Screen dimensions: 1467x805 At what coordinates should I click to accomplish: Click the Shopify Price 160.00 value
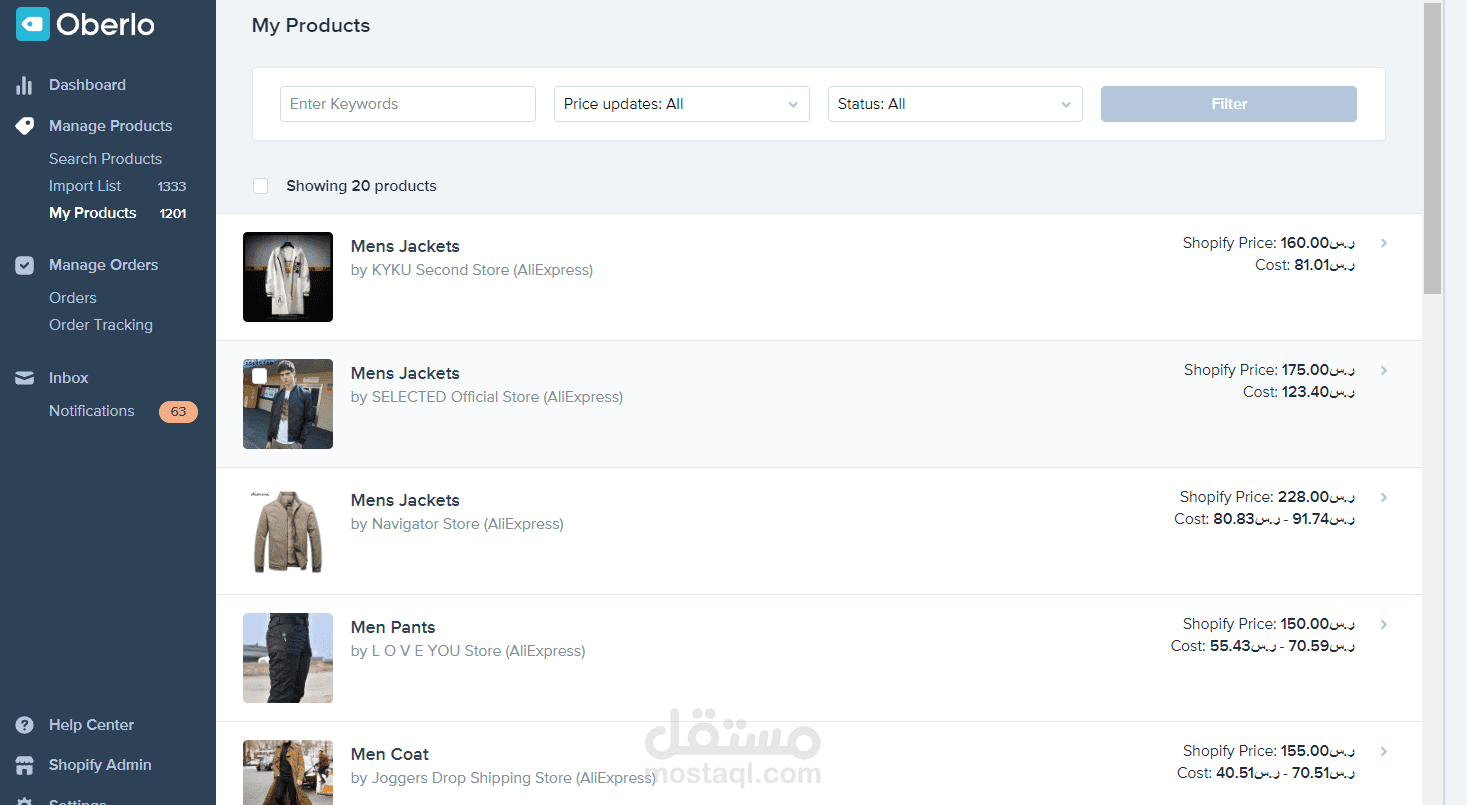[x=1318, y=243]
